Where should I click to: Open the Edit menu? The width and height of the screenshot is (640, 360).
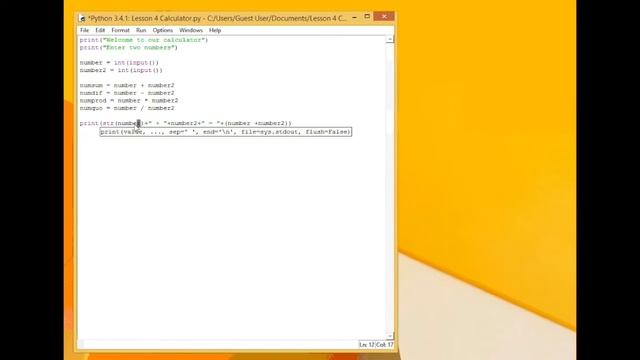100,30
